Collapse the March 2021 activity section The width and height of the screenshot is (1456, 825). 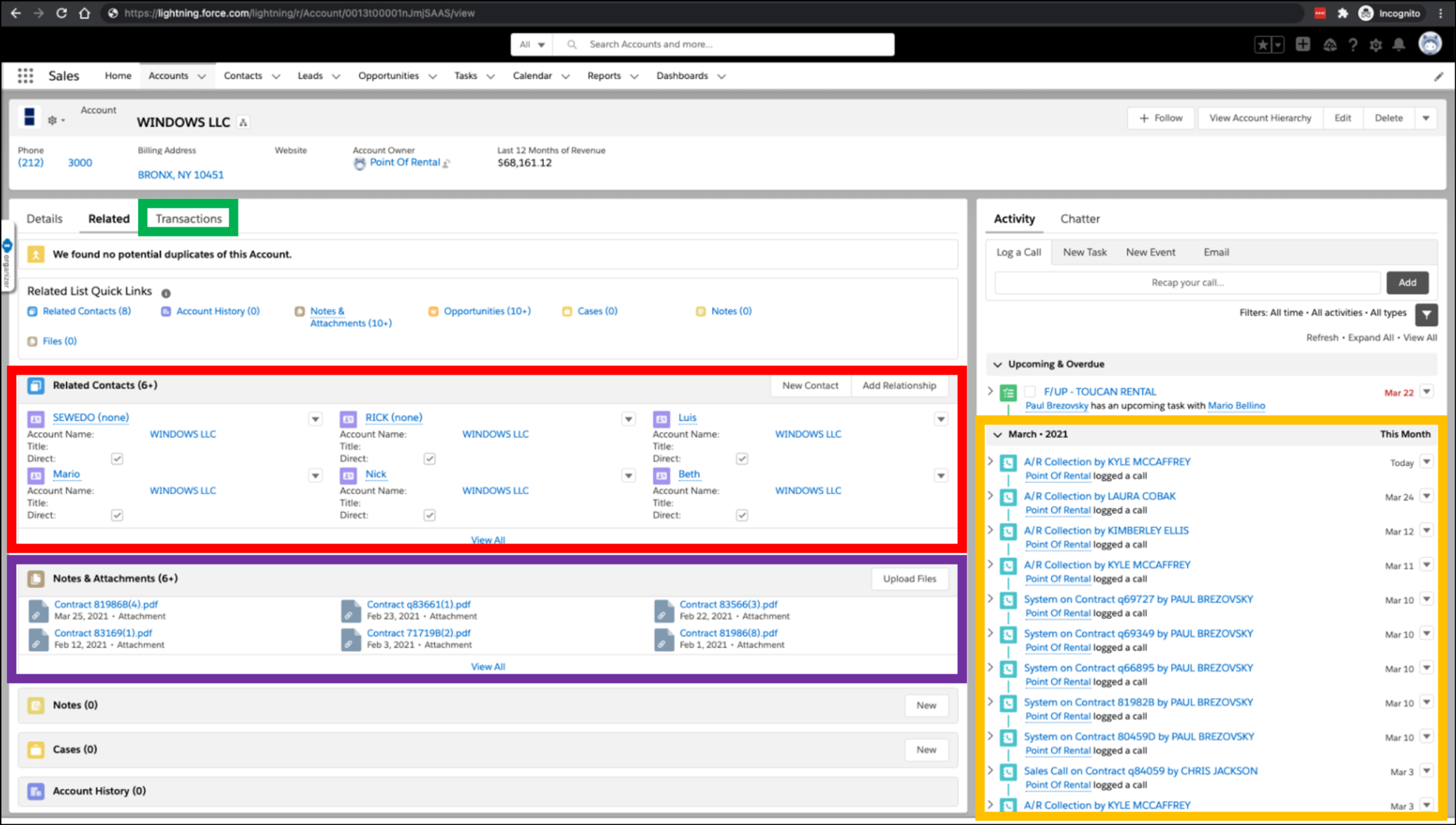(997, 434)
